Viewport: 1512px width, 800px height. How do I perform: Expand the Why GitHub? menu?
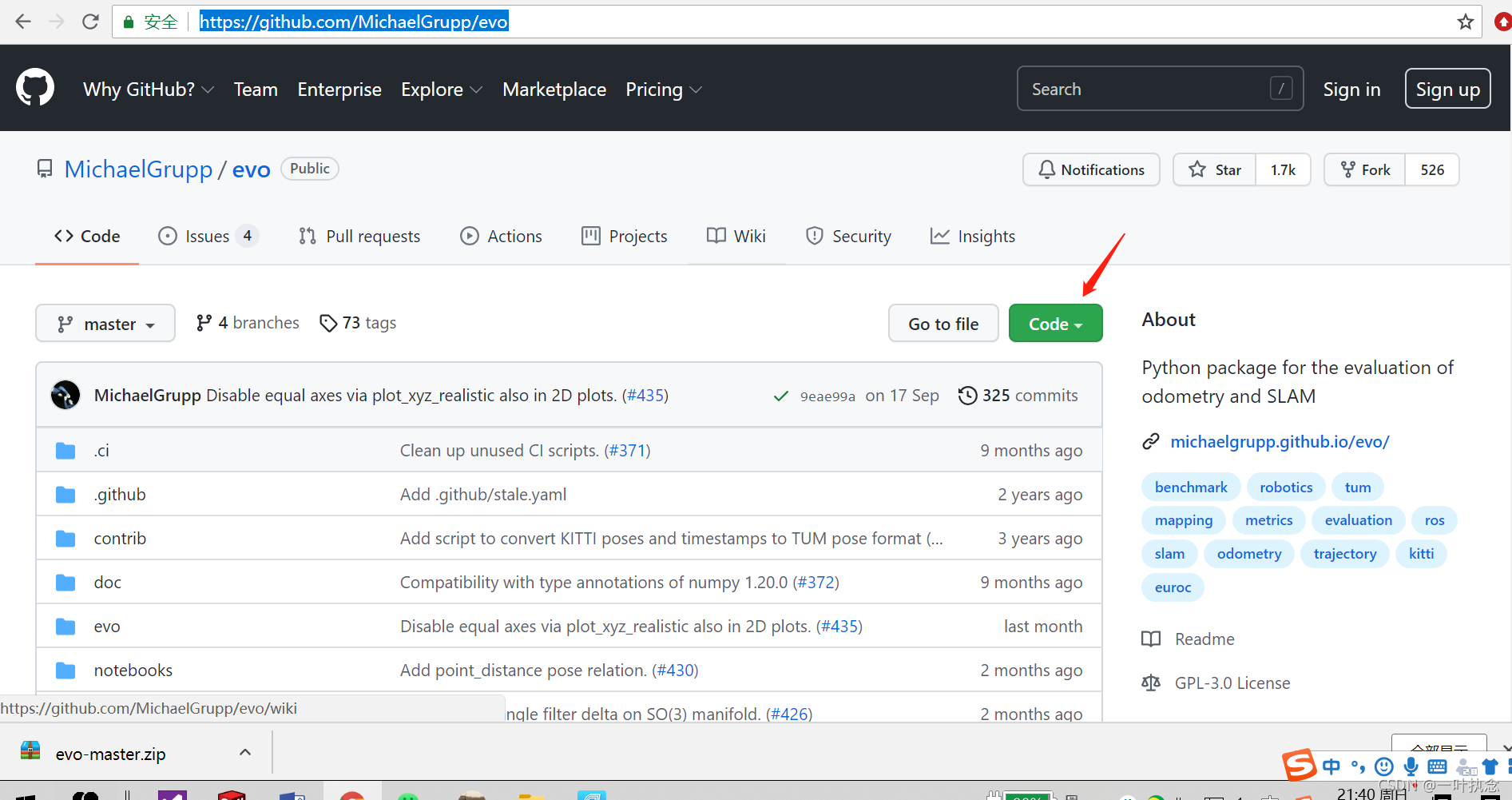[149, 90]
